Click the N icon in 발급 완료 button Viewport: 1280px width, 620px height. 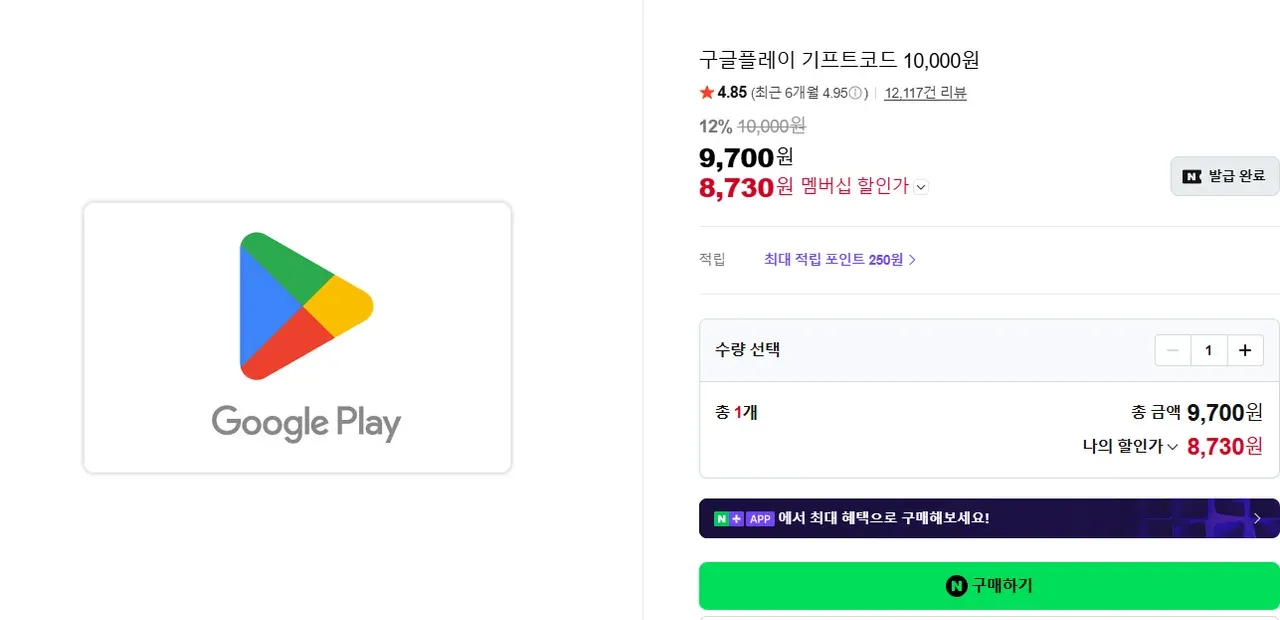pyautogui.click(x=1192, y=176)
